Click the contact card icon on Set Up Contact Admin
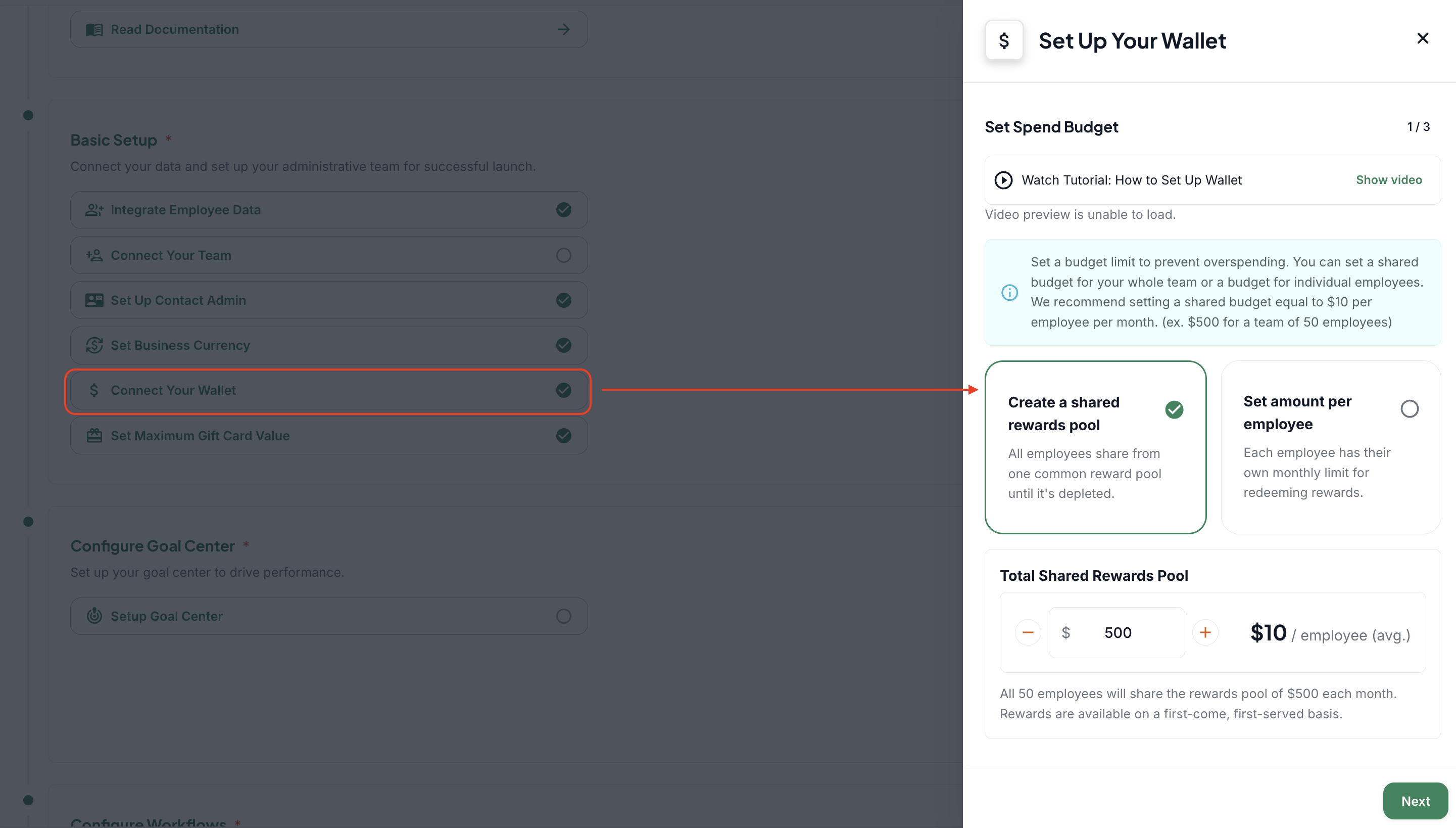 tap(94, 300)
